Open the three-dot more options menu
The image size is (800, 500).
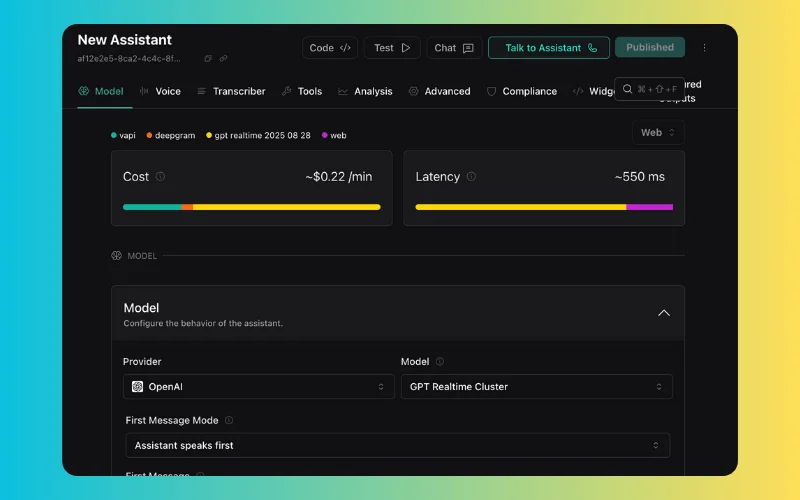click(x=704, y=47)
